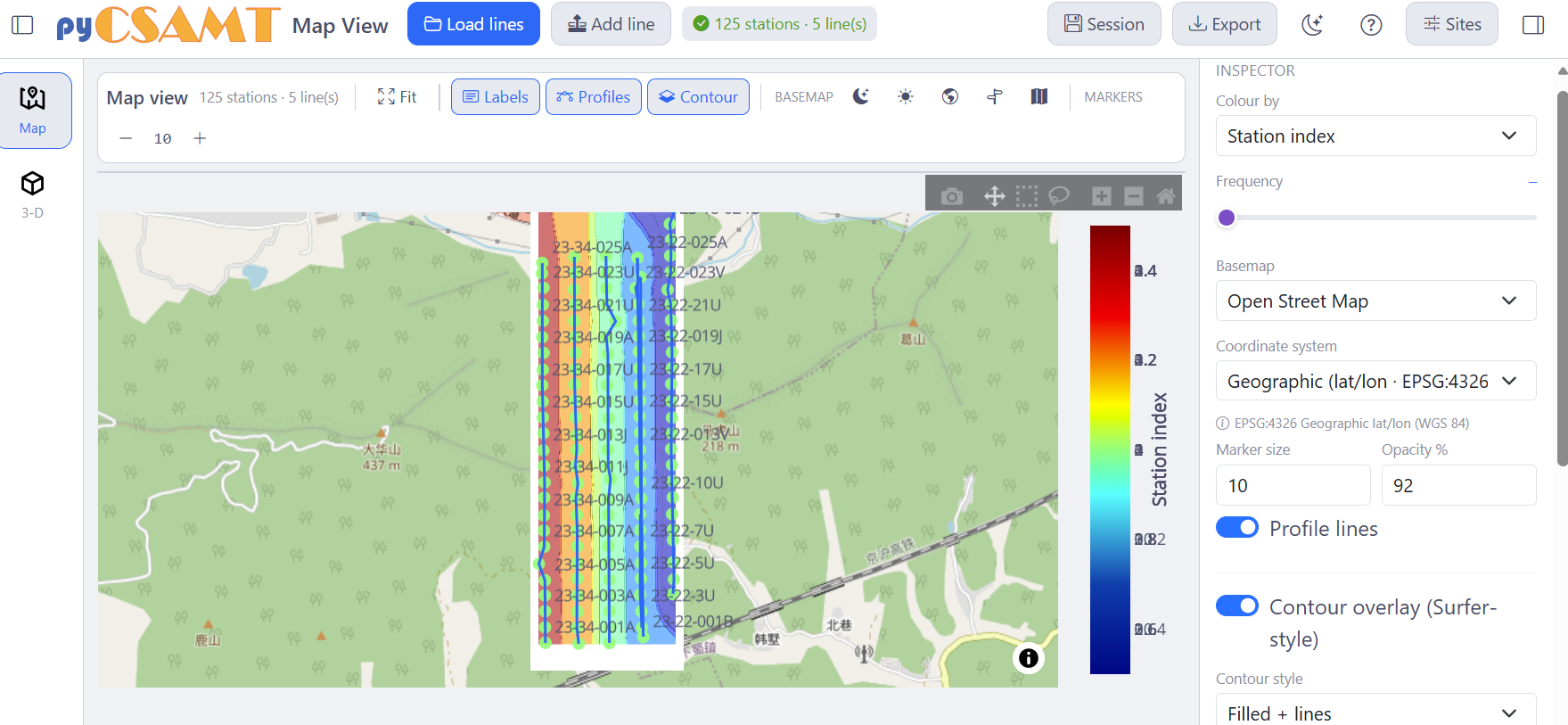Image resolution: width=1568 pixels, height=725 pixels.
Task: Click station label 23-34-001A
Action: tap(595, 627)
